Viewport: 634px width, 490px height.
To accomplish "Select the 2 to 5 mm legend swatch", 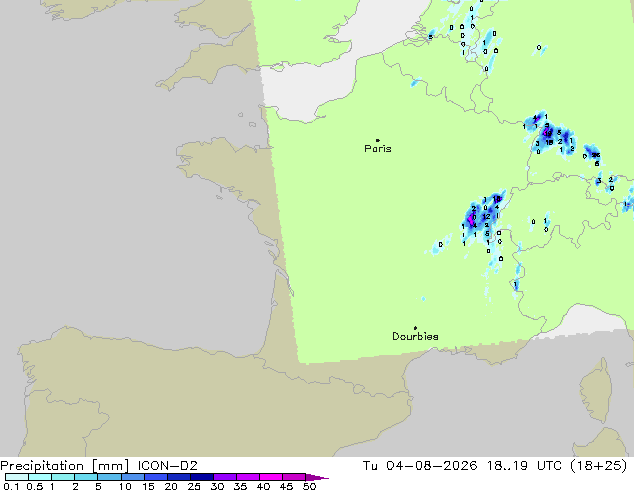I will coord(86,477).
